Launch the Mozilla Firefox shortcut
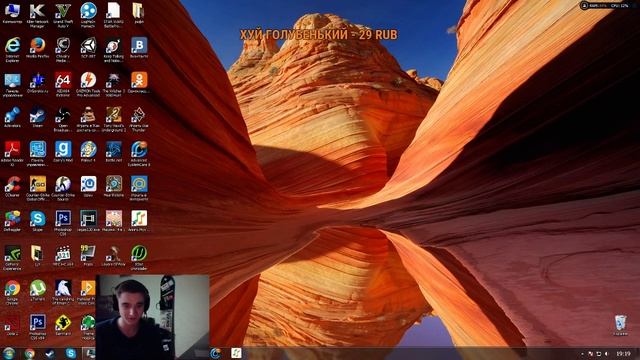The image size is (640, 360). pos(38,48)
